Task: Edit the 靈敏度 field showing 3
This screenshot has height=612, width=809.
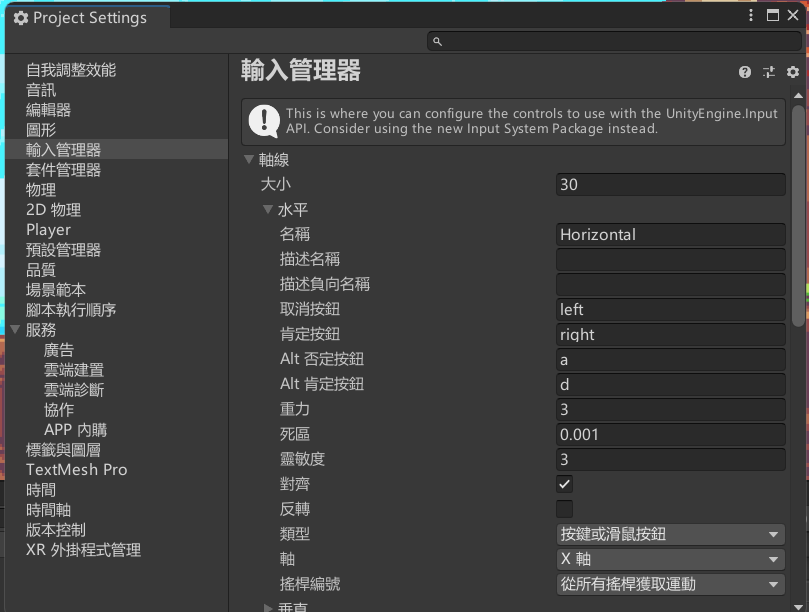Action: [671, 459]
